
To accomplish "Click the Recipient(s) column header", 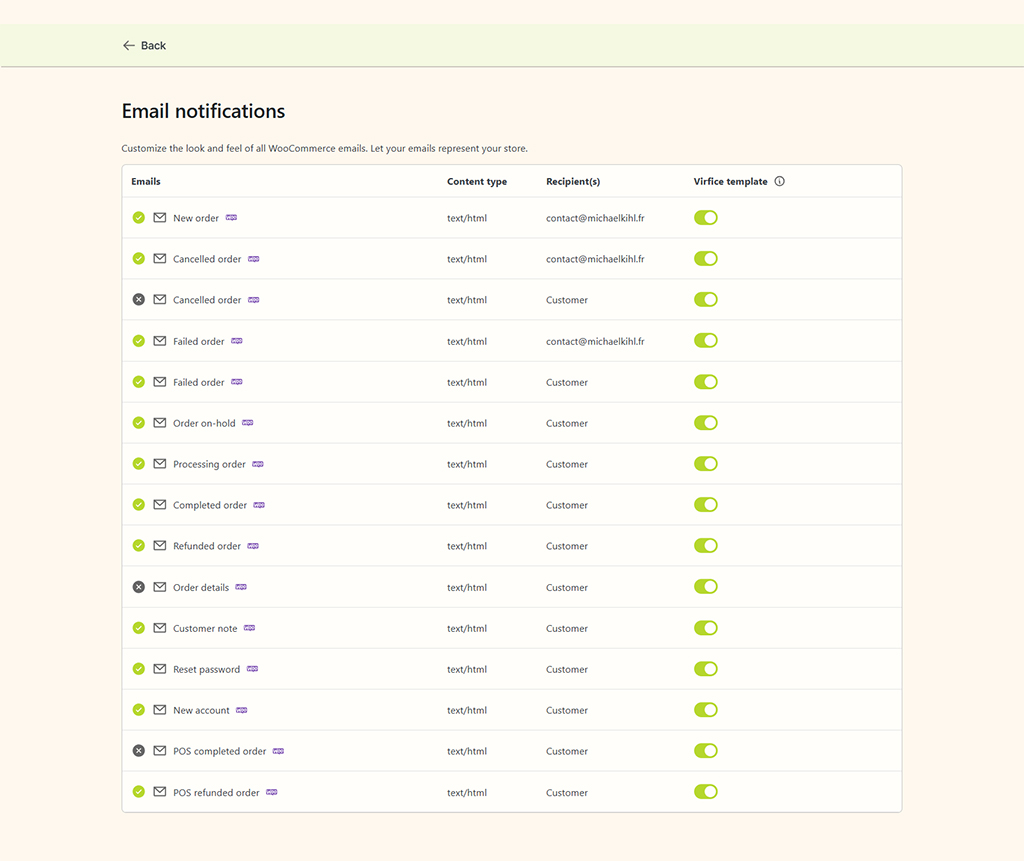I will point(573,182).
